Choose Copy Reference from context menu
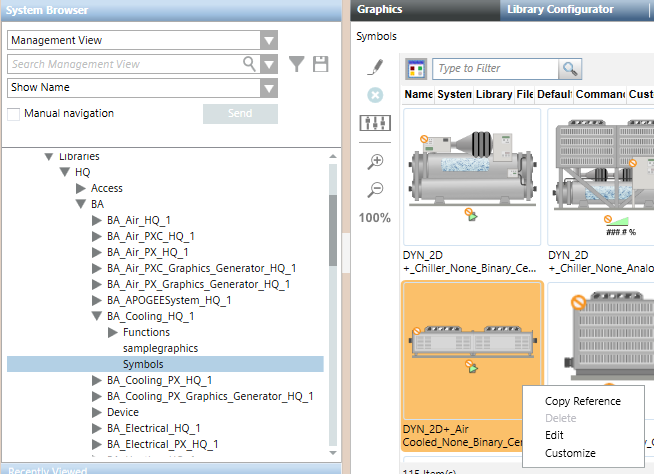Image resolution: width=654 pixels, height=474 pixels. click(582, 401)
